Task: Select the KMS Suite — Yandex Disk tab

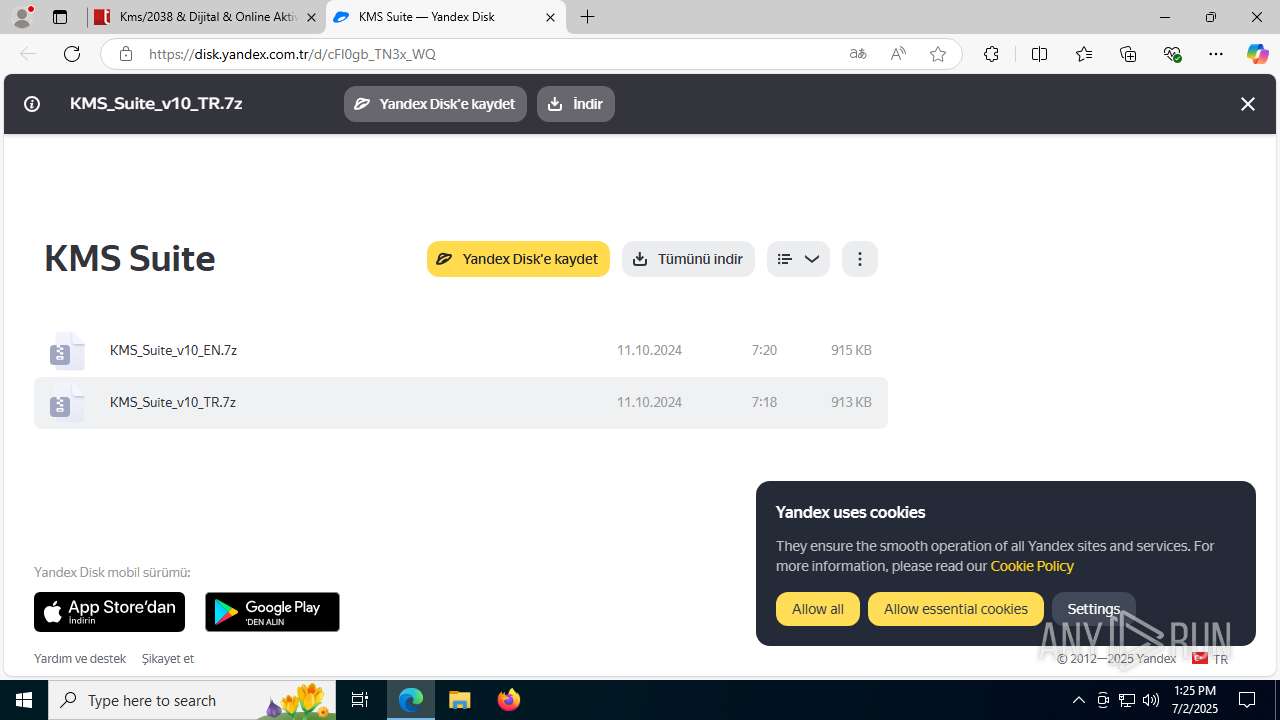Action: 446,17
